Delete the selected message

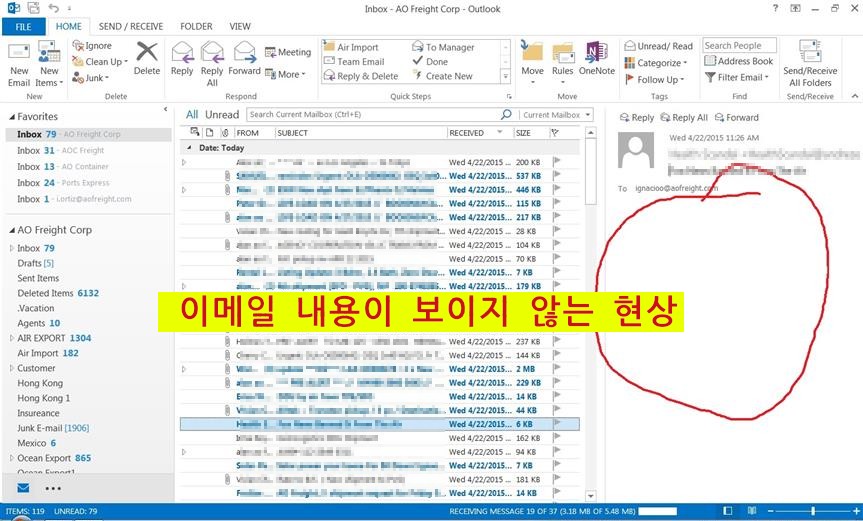pos(147,59)
